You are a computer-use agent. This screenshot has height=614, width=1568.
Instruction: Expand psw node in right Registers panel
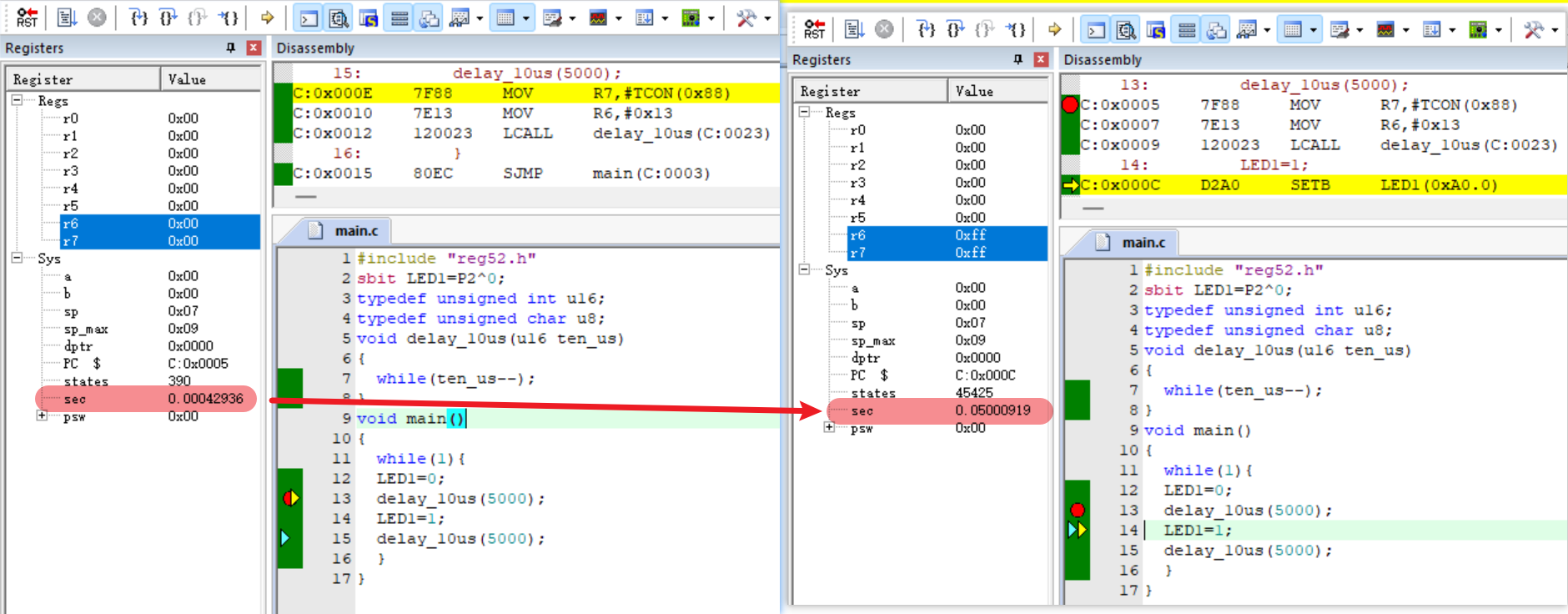point(829,427)
